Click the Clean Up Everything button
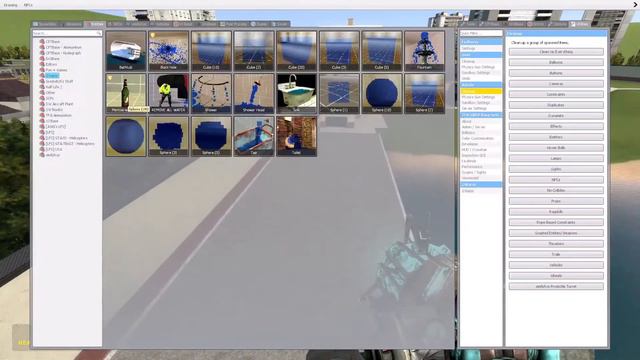 [556, 52]
